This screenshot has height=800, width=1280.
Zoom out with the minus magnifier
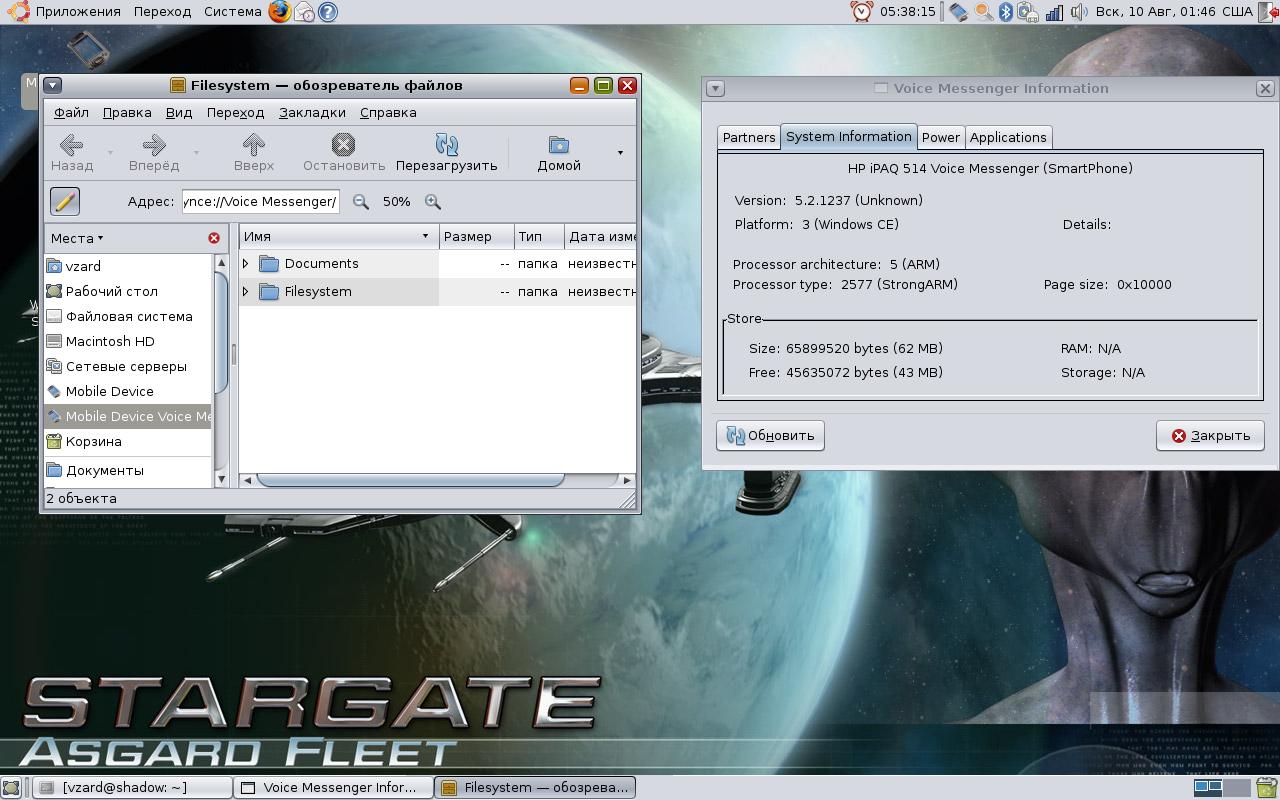coord(361,202)
